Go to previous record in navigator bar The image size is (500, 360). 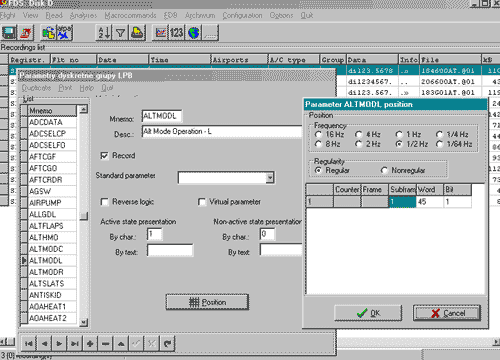point(44,343)
